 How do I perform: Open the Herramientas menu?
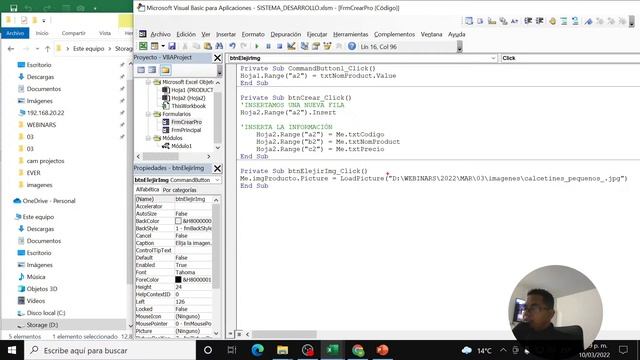point(351,34)
